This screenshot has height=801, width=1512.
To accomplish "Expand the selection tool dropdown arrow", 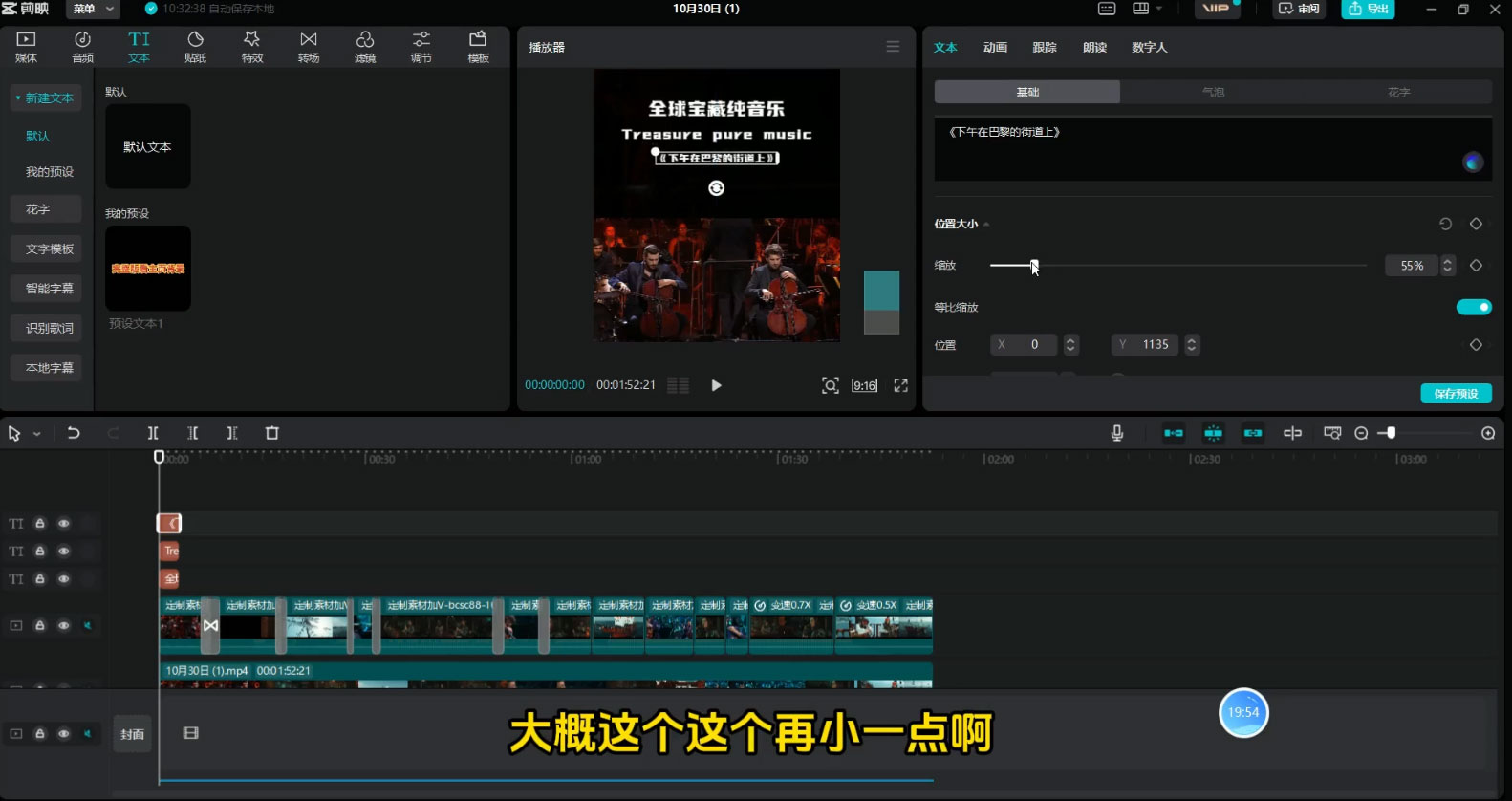I will (x=37, y=434).
